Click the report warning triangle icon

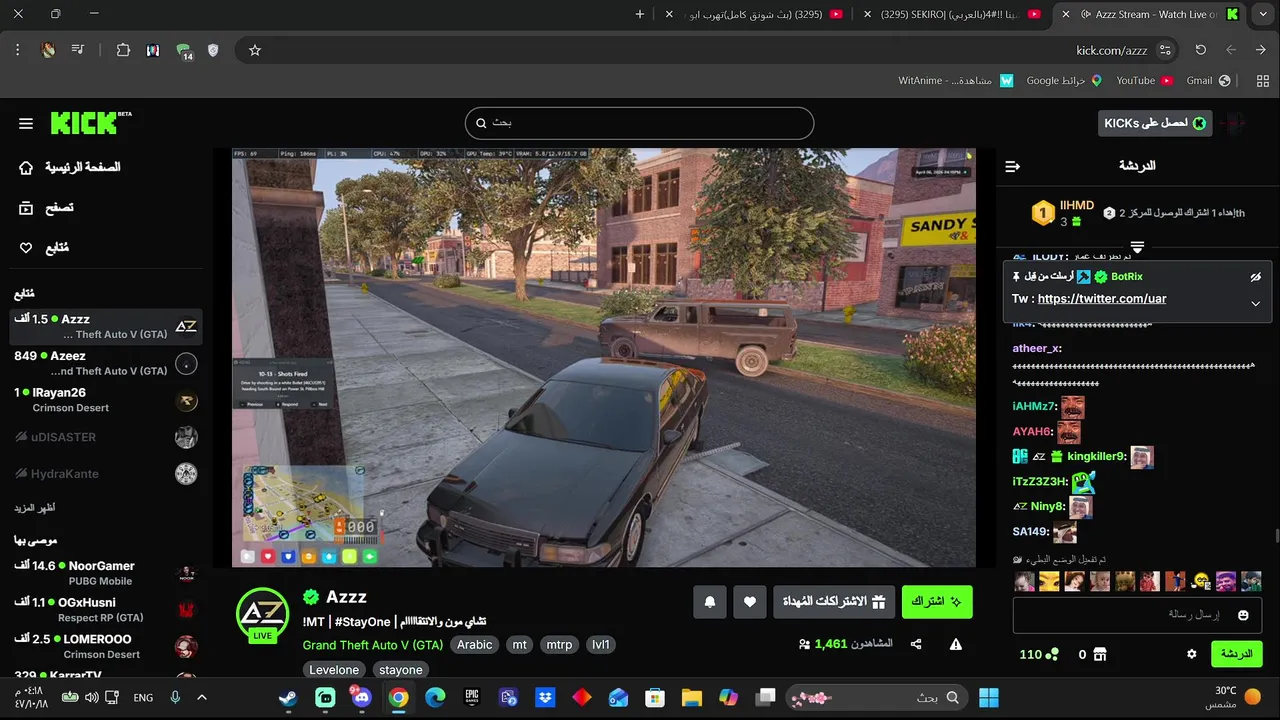click(956, 644)
